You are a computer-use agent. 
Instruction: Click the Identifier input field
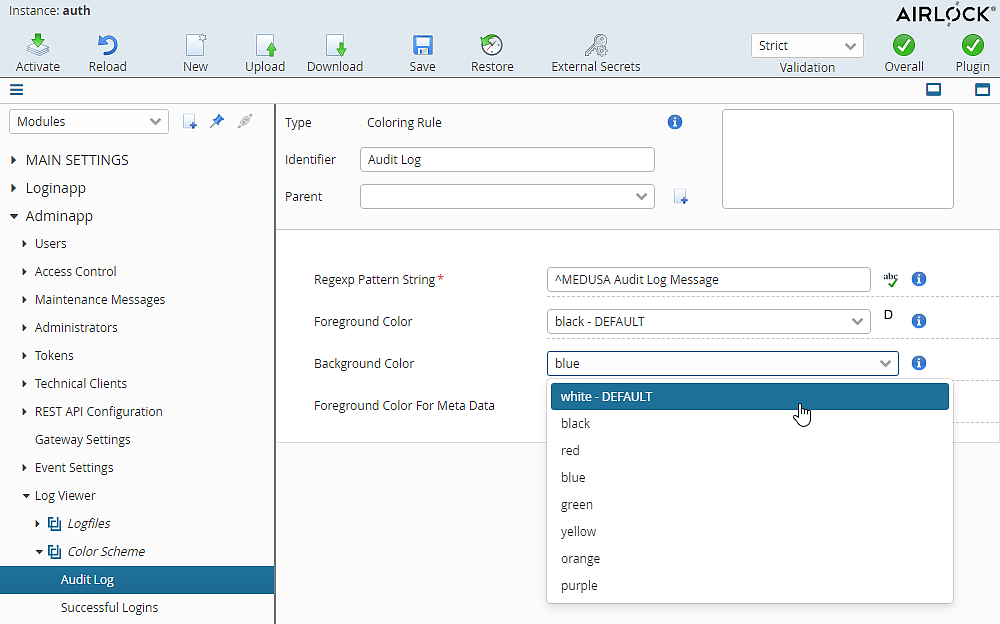pos(507,160)
